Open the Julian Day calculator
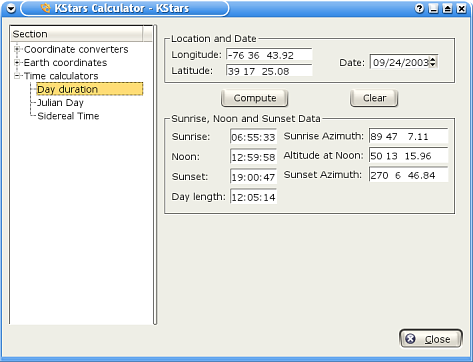The height and width of the screenshot is (362, 473). tap(60, 103)
